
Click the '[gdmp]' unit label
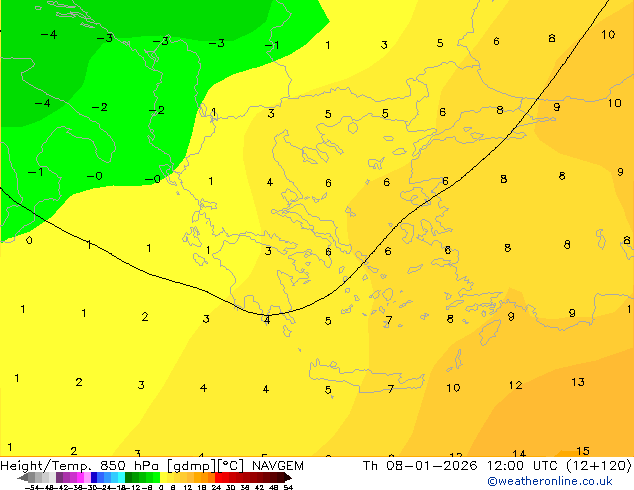coord(192,466)
